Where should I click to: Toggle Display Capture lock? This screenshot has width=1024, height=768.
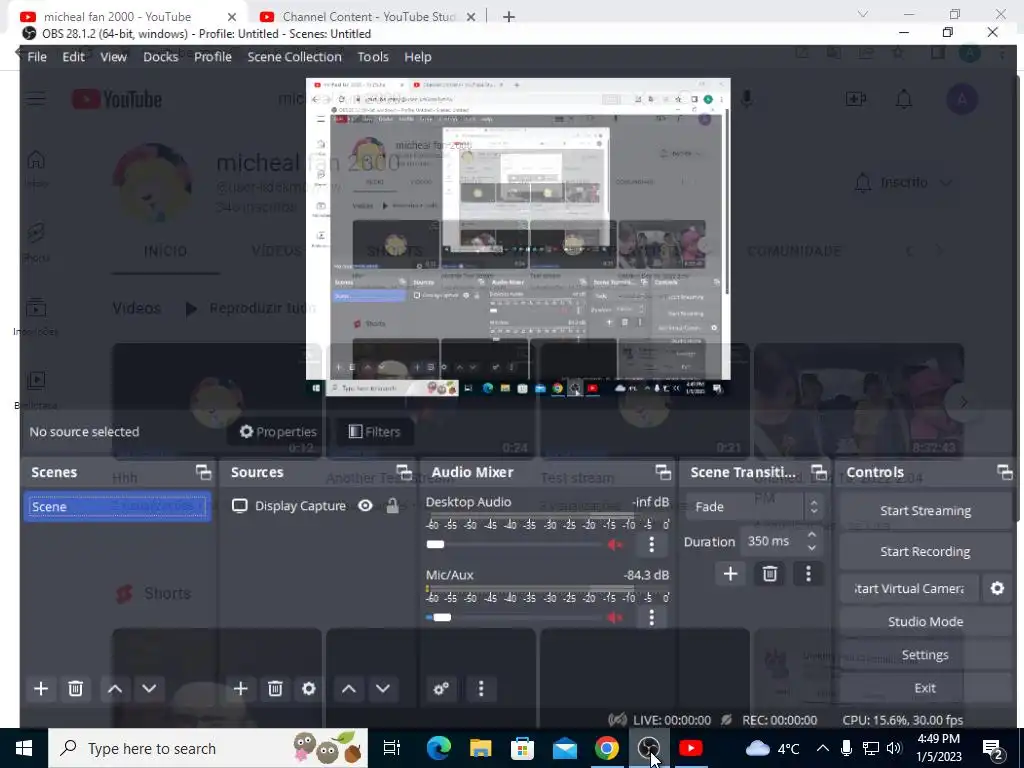tap(392, 506)
